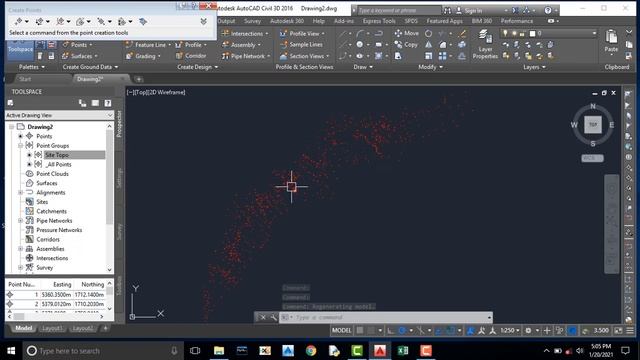Screen dimensions: 640x360
Task: Expand the Pipe Networks tree node
Action: coord(20,221)
